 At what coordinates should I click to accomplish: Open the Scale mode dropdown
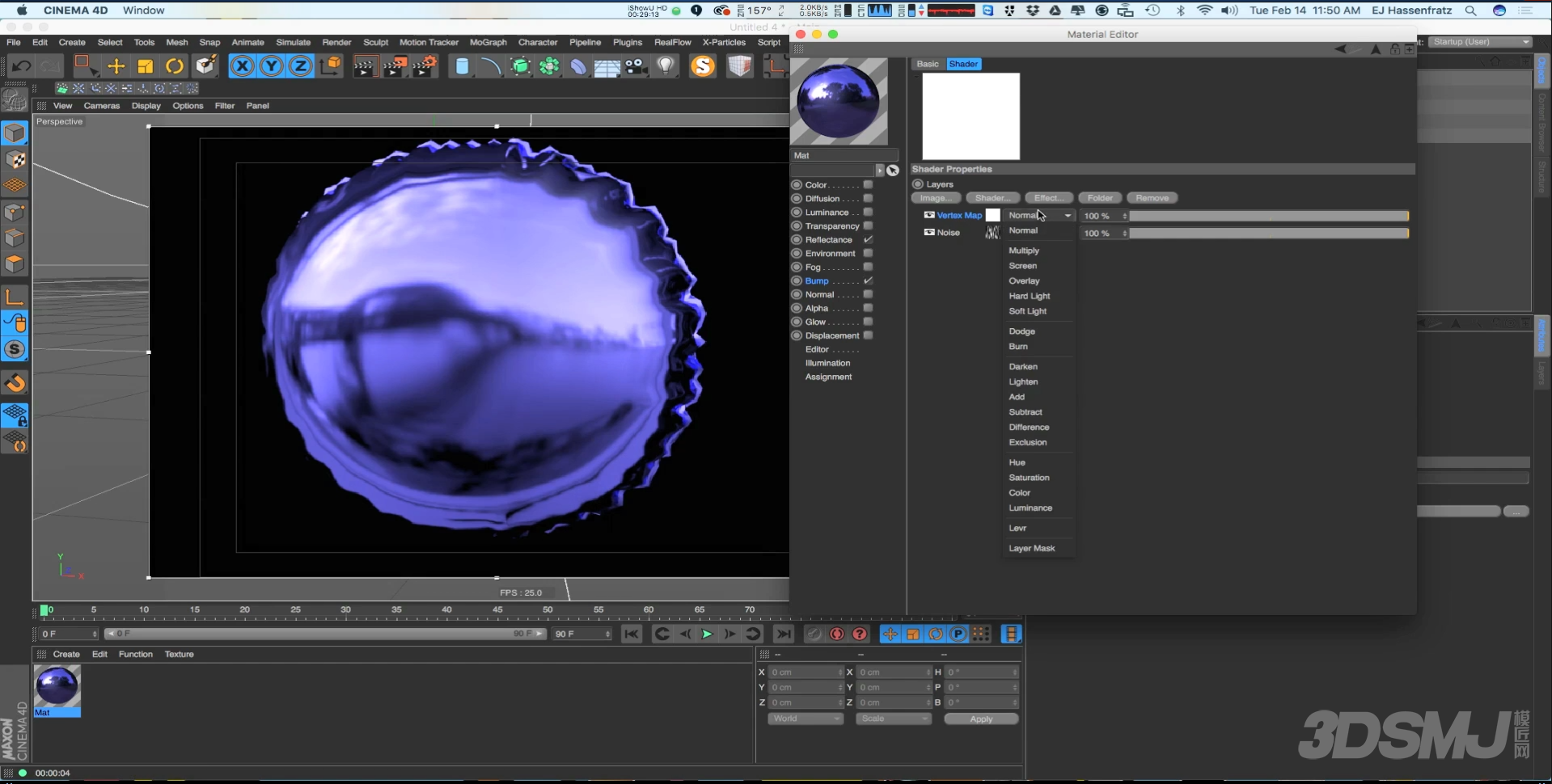click(894, 719)
